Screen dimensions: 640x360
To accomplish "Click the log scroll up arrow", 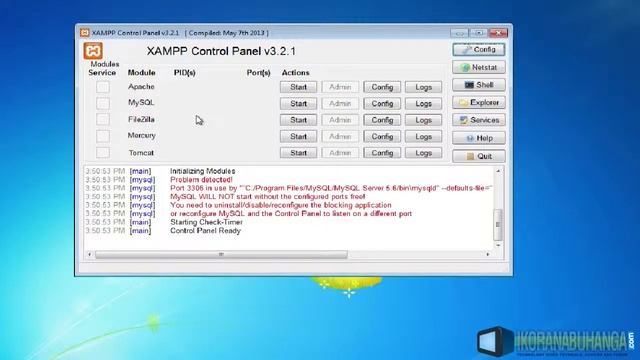I will pos(498,171).
